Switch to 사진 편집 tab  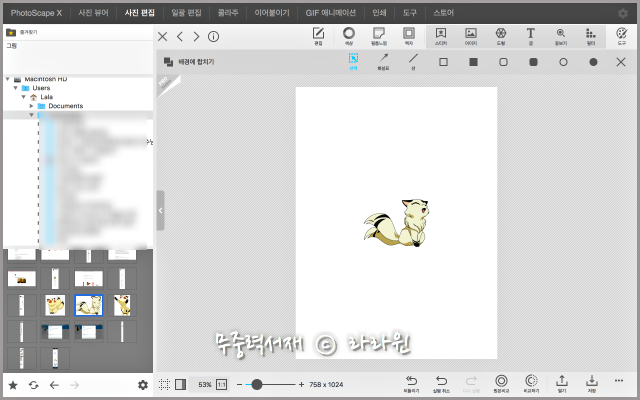[140, 13]
